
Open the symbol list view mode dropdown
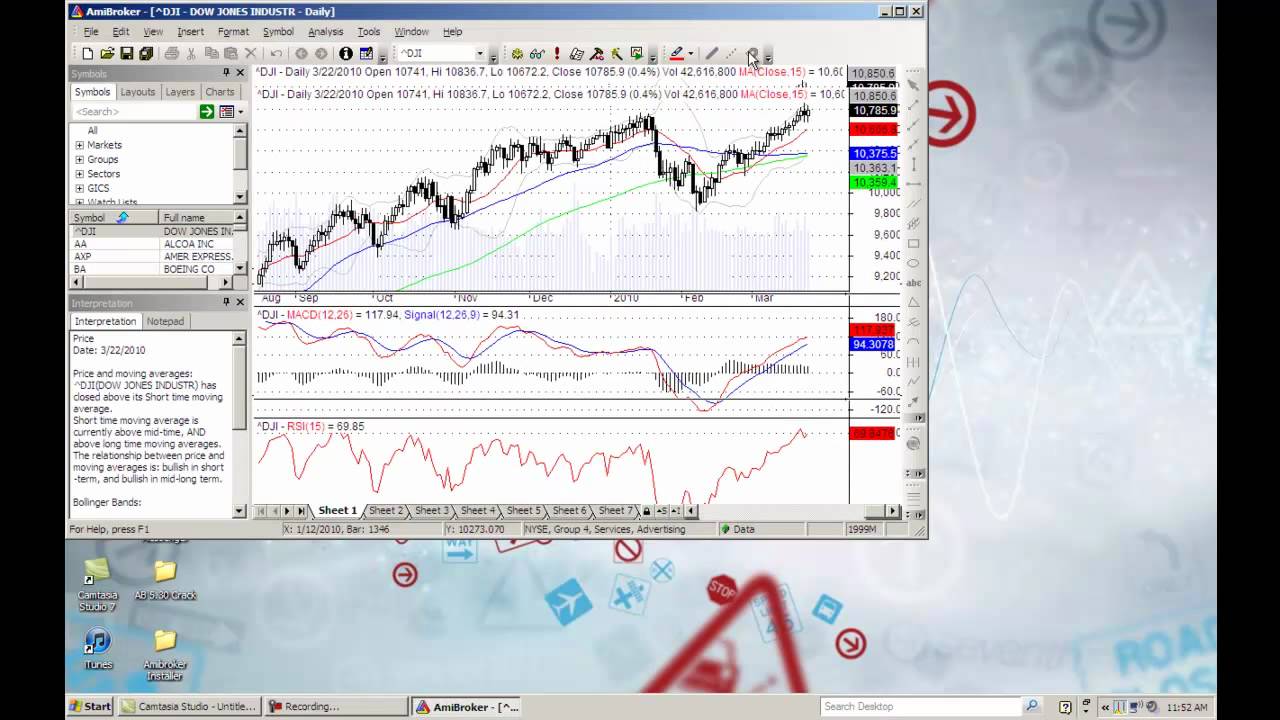coord(241,111)
